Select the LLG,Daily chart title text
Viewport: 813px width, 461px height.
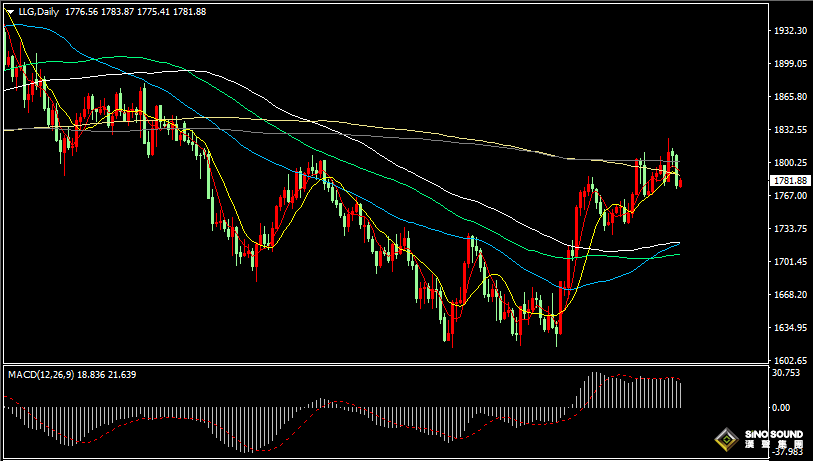pos(38,11)
